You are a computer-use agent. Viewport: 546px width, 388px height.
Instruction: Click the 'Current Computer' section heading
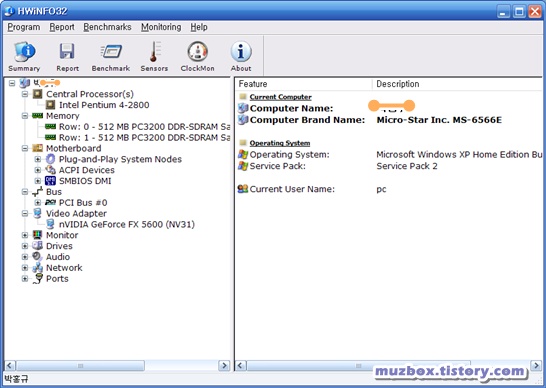point(280,97)
